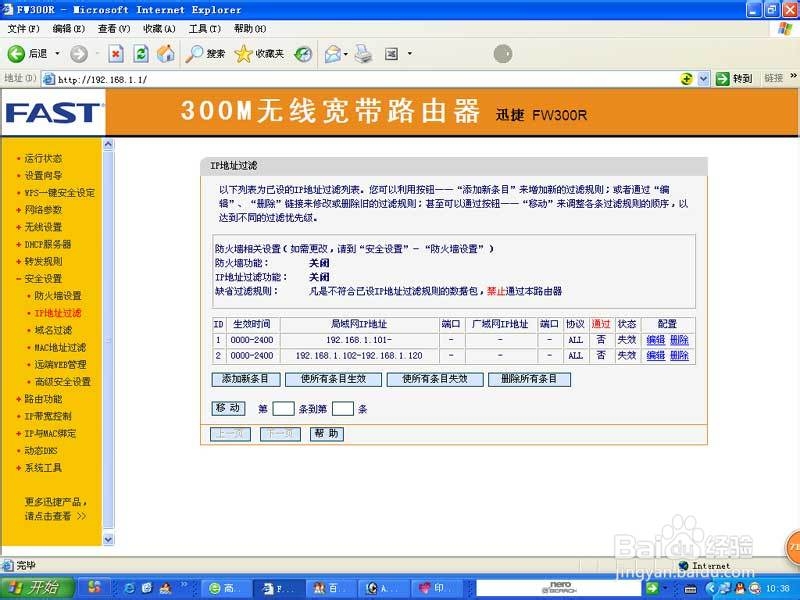
Task: Expand 无线设置 in the sidebar
Action: tap(43, 227)
